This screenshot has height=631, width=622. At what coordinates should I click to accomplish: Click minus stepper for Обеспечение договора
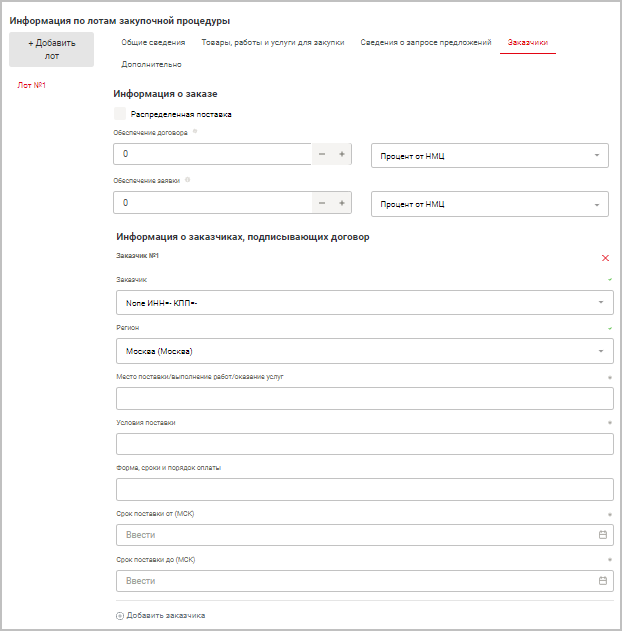pyautogui.click(x=322, y=154)
